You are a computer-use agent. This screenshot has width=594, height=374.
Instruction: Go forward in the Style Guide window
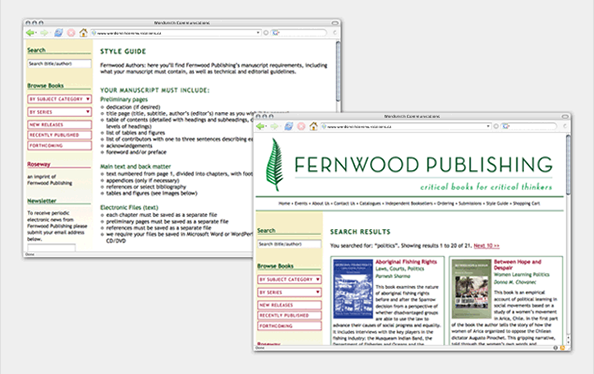click(x=44, y=33)
